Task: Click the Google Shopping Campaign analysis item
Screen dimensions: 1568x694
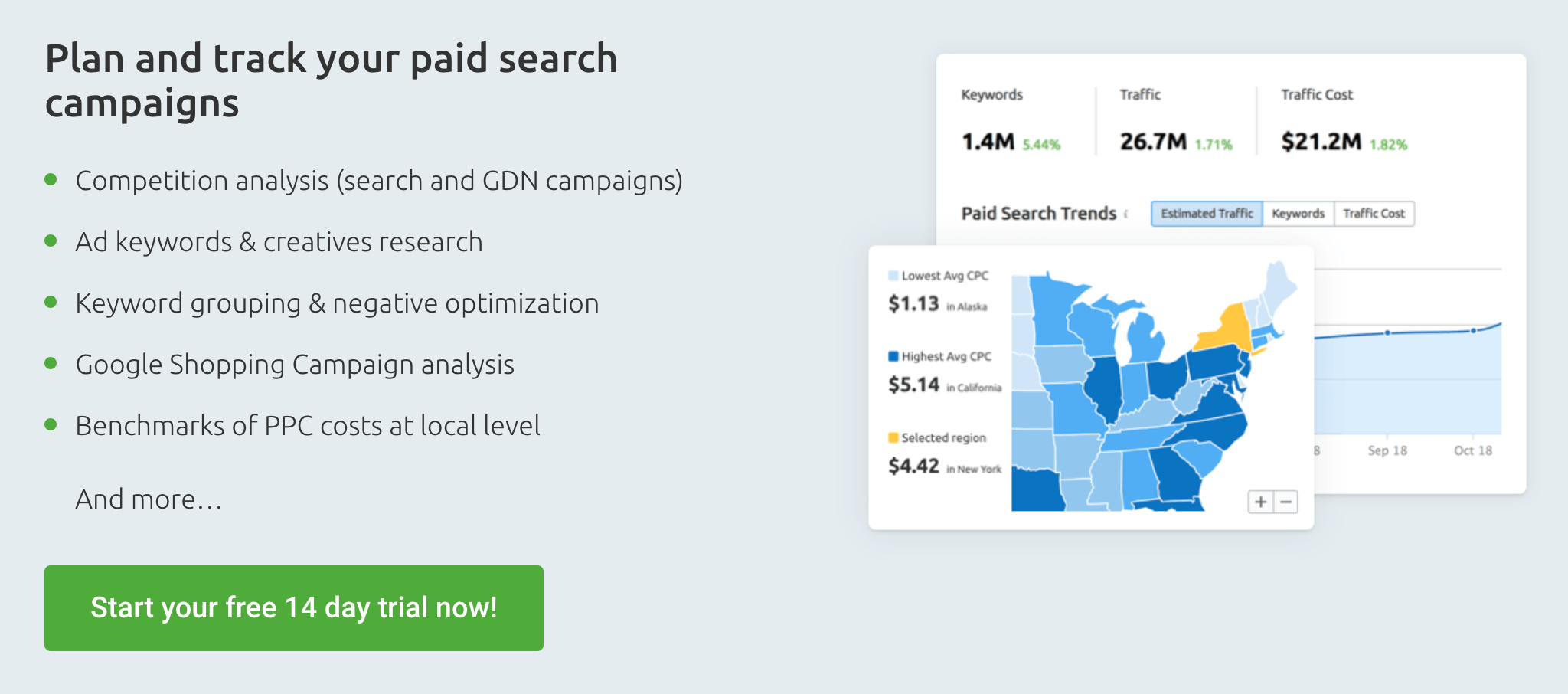Action: (295, 365)
